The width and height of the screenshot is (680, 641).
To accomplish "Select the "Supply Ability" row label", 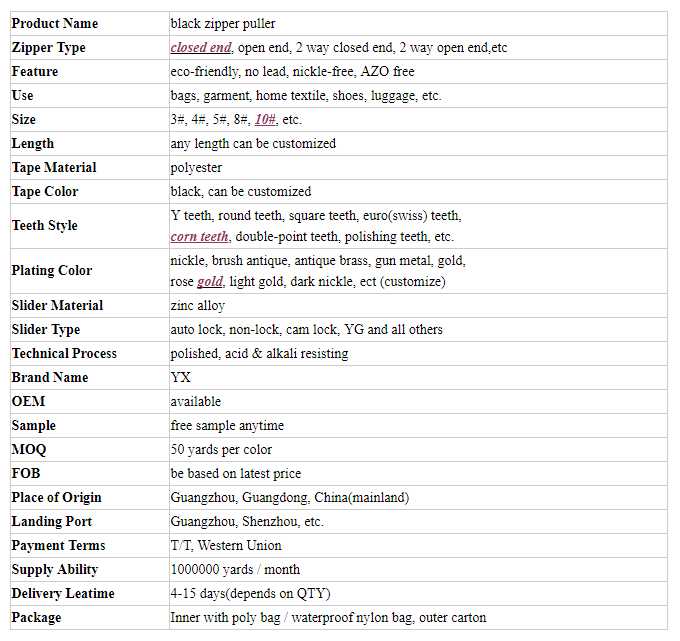I will pyautogui.click(x=55, y=570).
